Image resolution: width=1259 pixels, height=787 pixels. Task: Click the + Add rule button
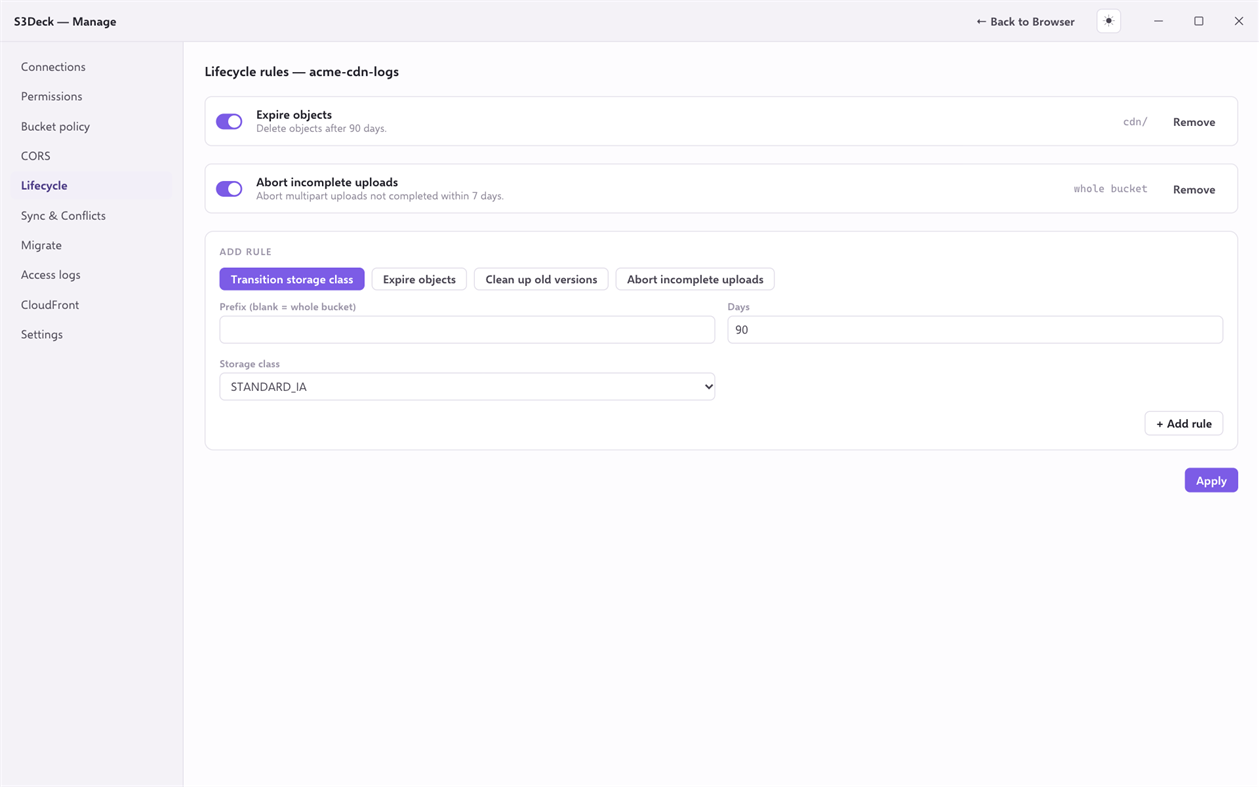click(x=1184, y=423)
